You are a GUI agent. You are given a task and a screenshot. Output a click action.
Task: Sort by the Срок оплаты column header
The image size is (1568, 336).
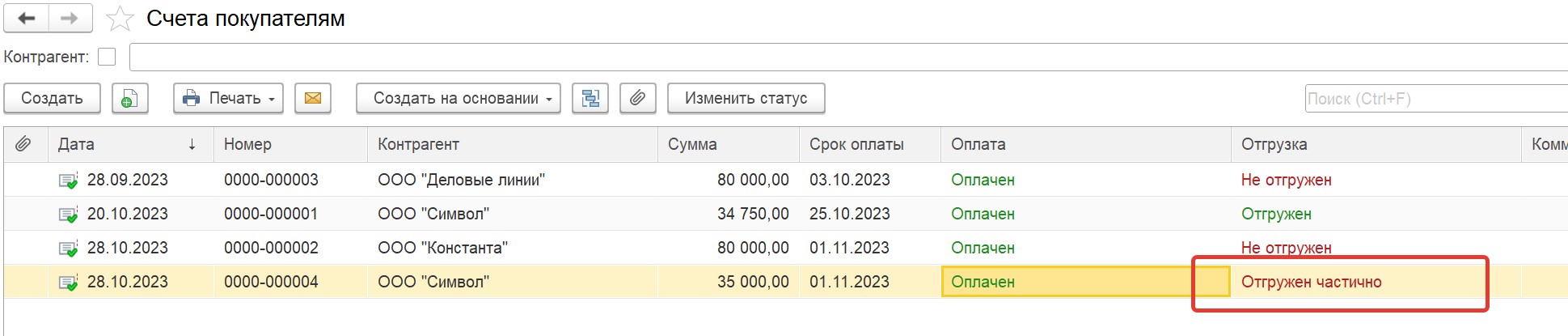(869, 144)
